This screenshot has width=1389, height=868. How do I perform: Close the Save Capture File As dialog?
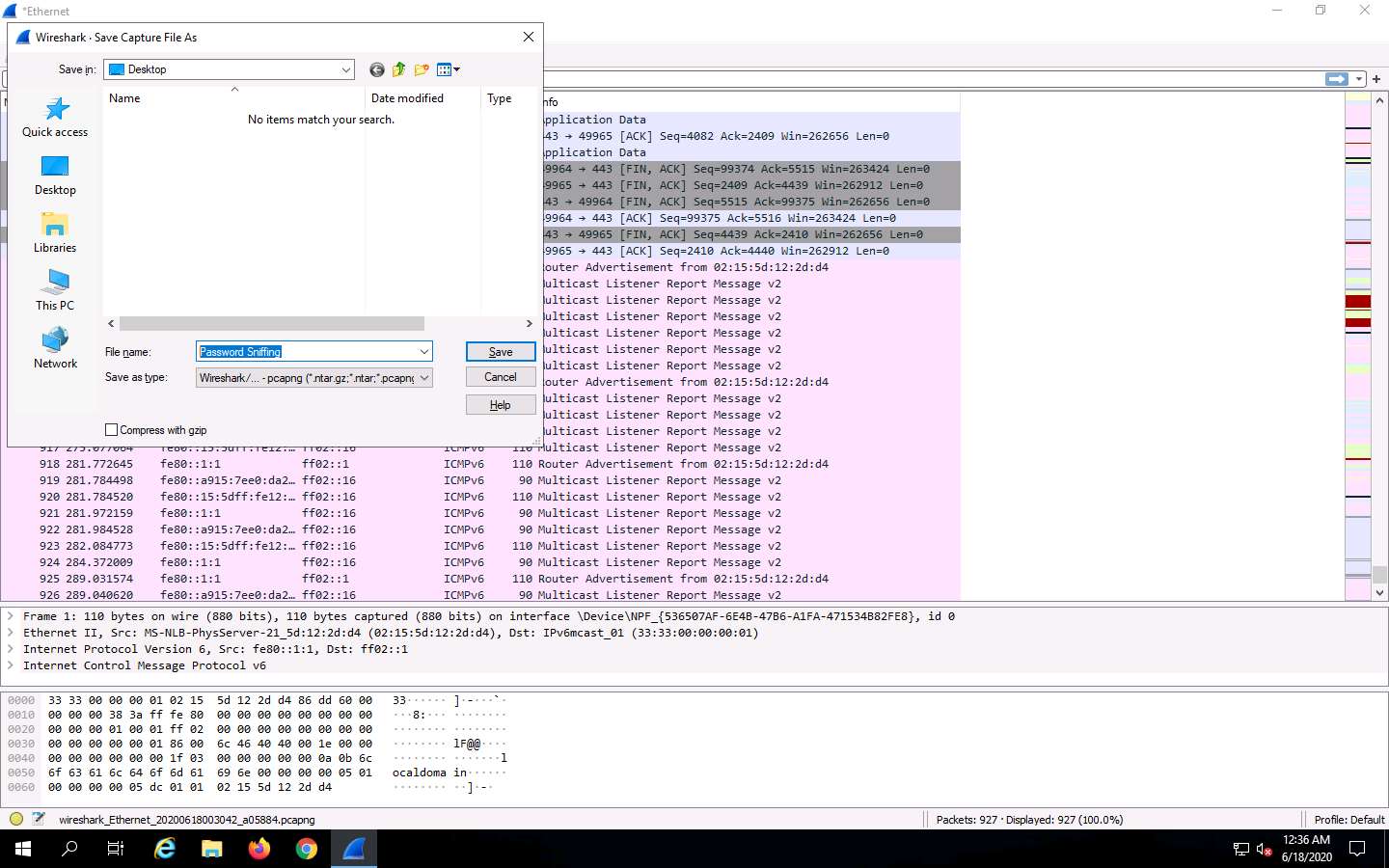[528, 37]
